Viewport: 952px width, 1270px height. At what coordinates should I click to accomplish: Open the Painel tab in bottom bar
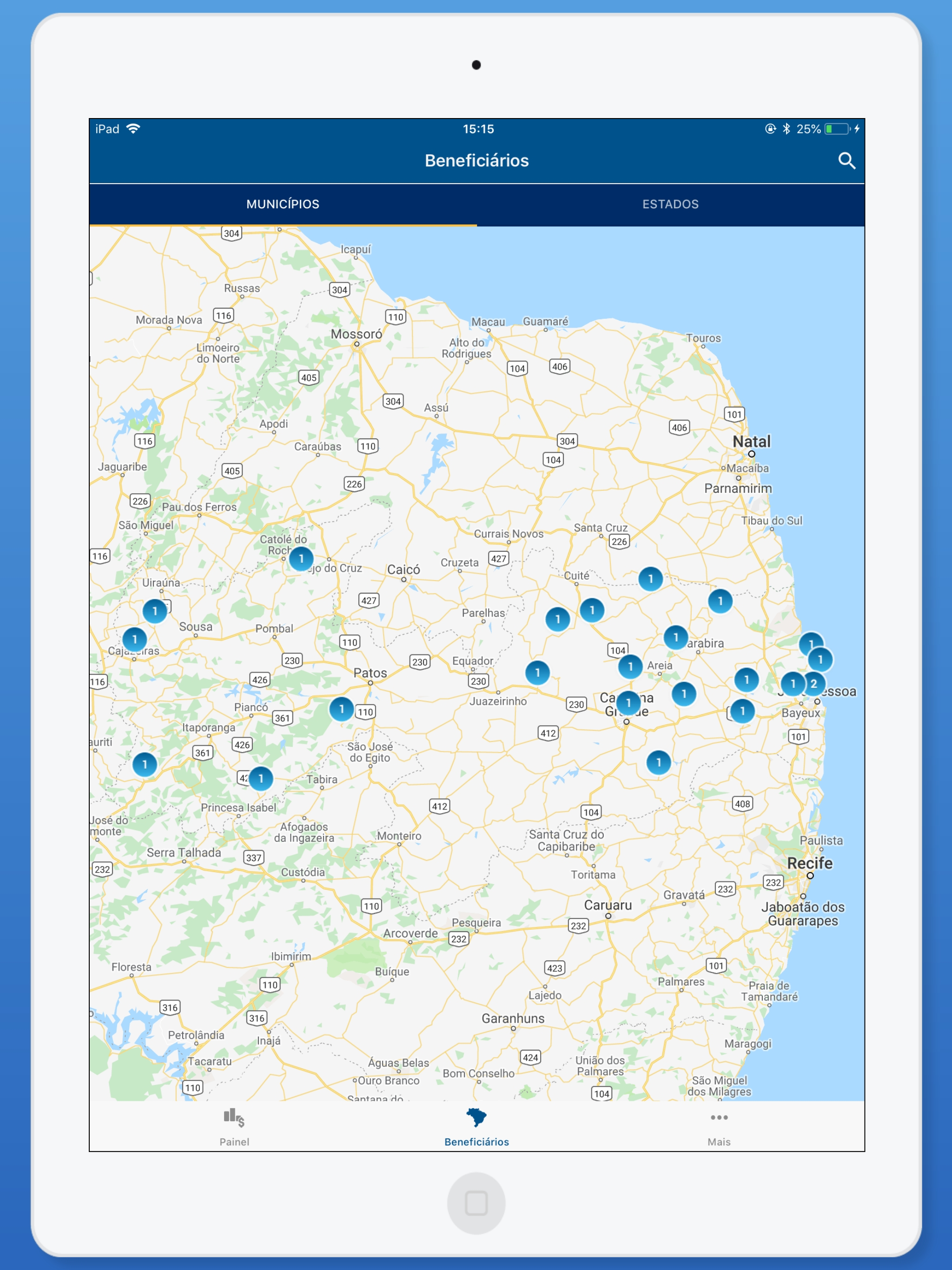[x=234, y=1127]
